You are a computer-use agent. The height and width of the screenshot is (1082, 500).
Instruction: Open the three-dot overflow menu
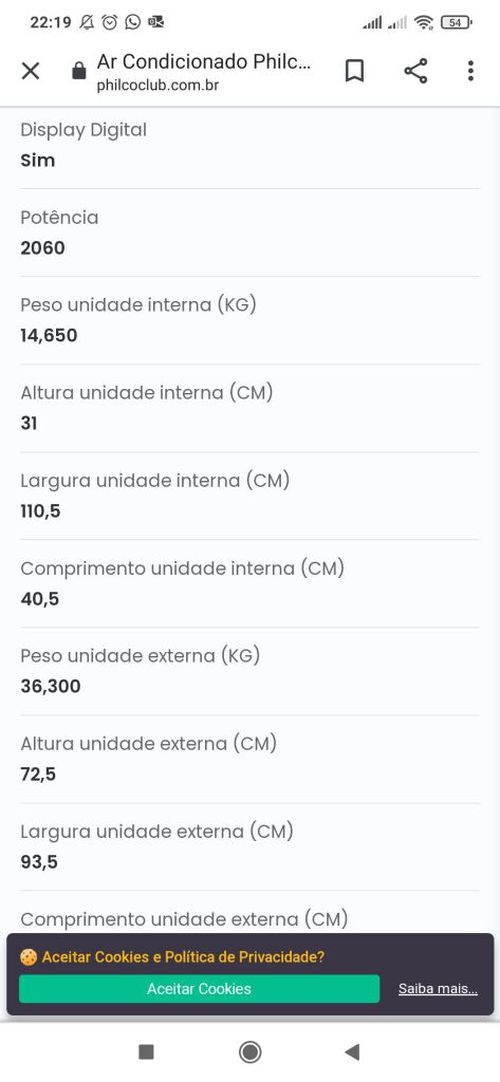pos(470,71)
